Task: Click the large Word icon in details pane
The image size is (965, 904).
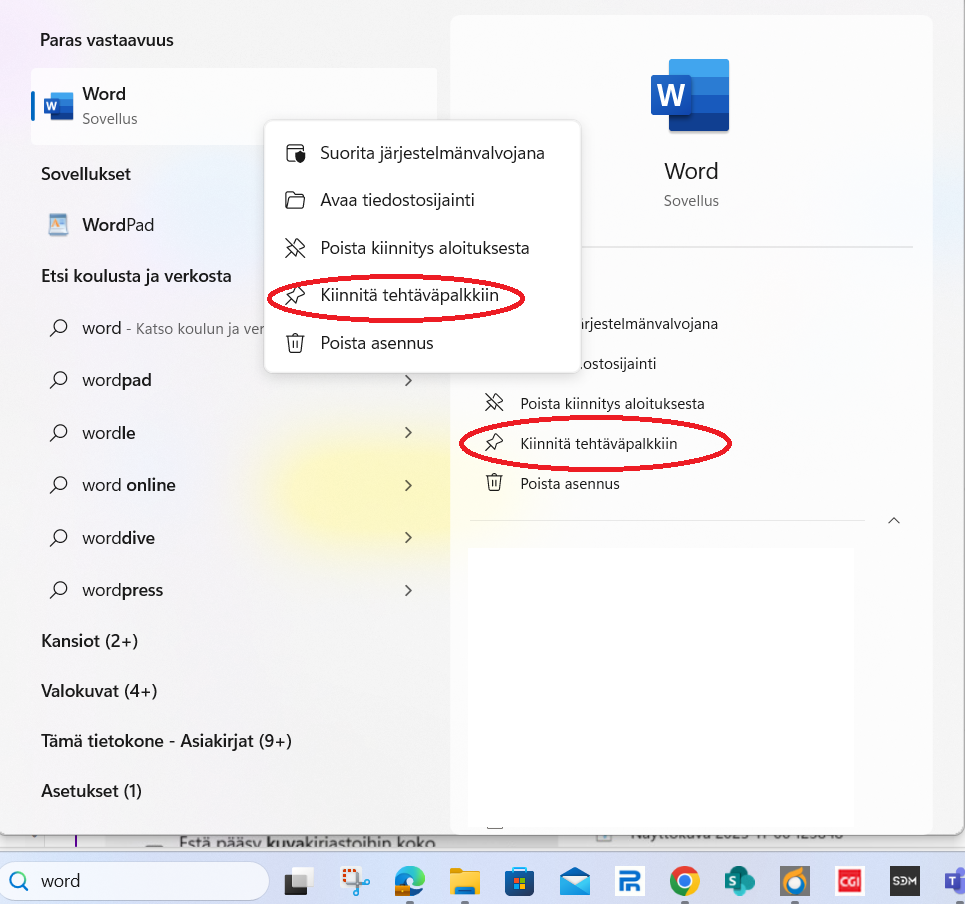Action: tap(690, 96)
